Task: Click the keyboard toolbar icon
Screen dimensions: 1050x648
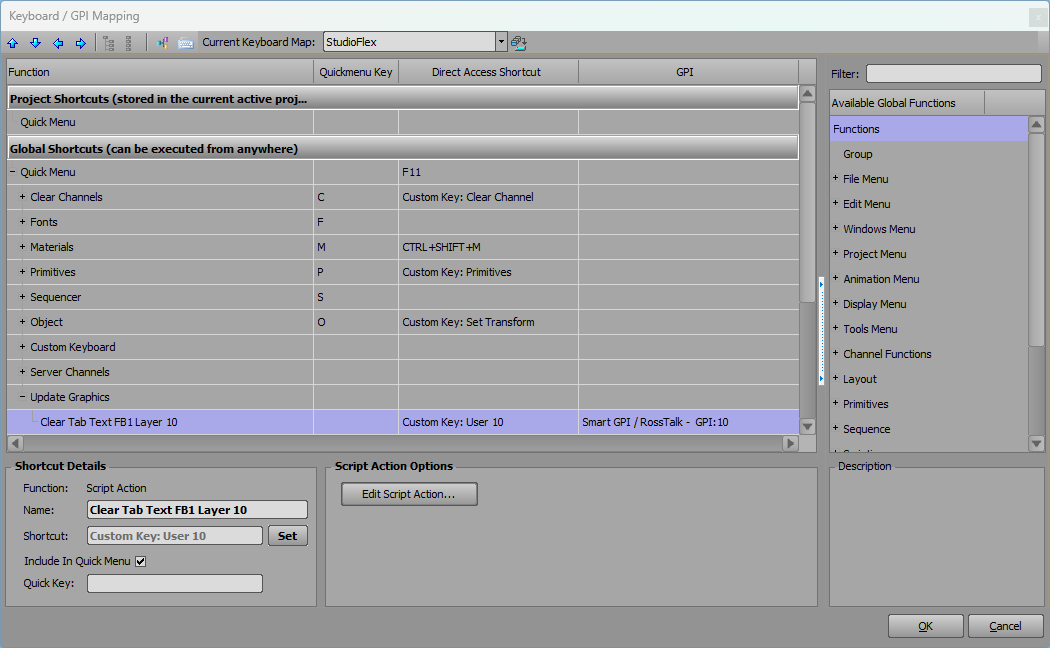Action: (x=185, y=44)
